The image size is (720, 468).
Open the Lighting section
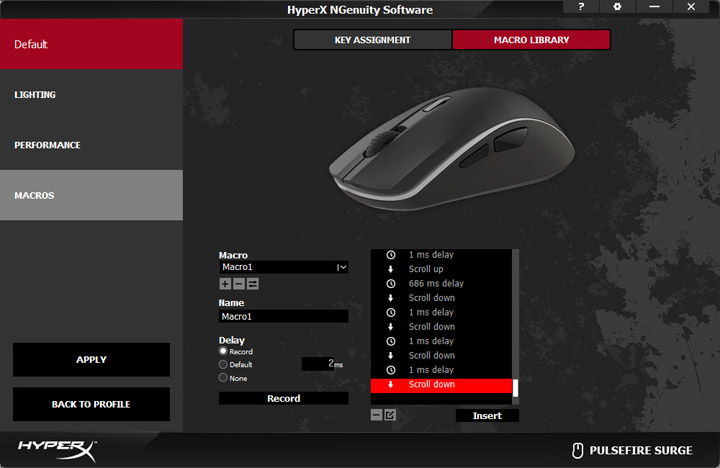coord(91,95)
